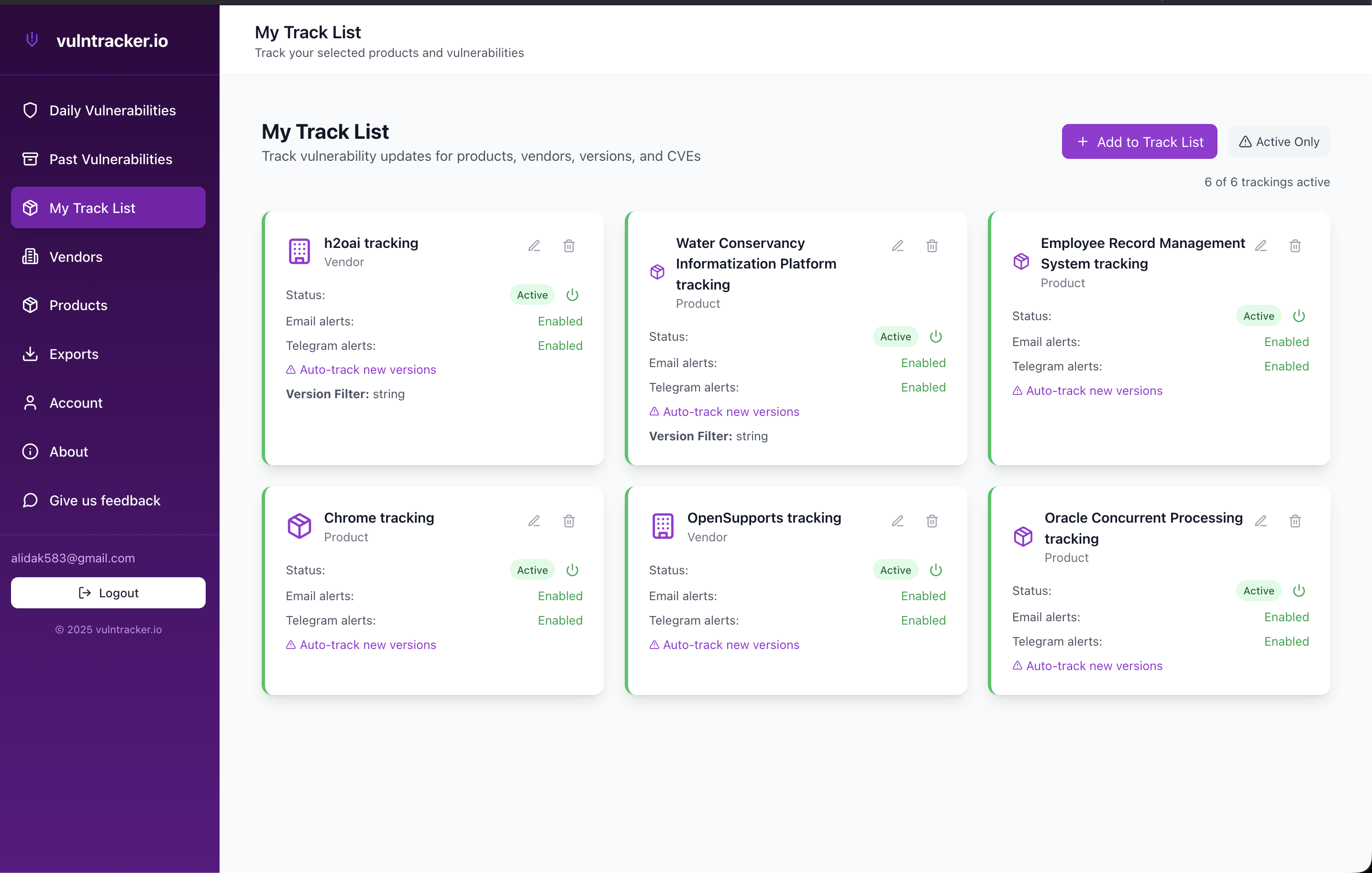
Task: Switch to Past Vulnerabilities
Action: click(x=110, y=158)
